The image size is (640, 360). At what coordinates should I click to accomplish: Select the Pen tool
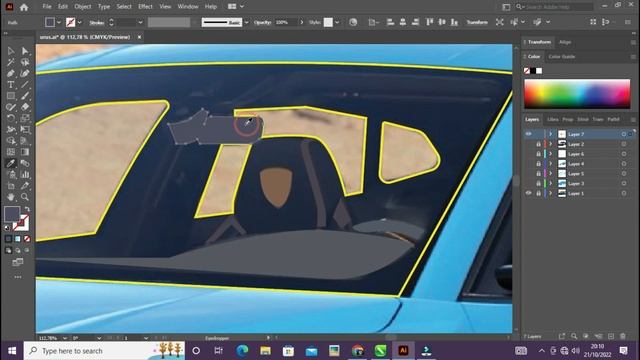(x=11, y=73)
